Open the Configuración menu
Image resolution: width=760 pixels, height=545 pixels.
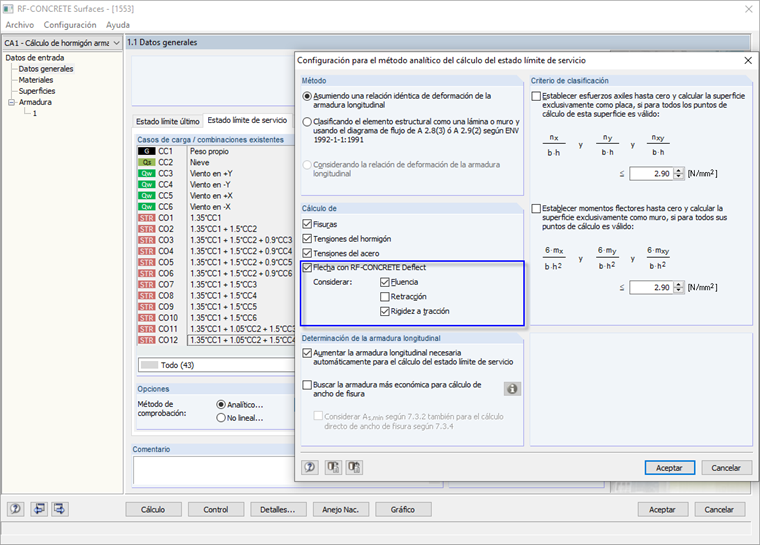click(x=70, y=25)
